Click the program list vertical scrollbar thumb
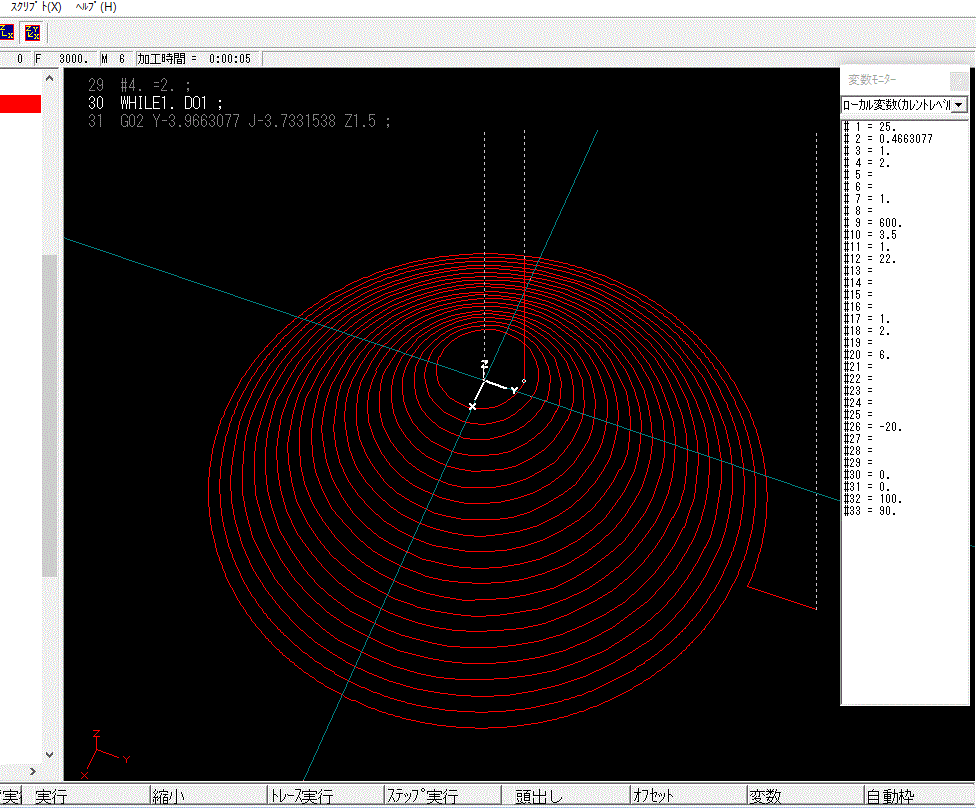Image resolution: width=976 pixels, height=808 pixels. point(50,415)
